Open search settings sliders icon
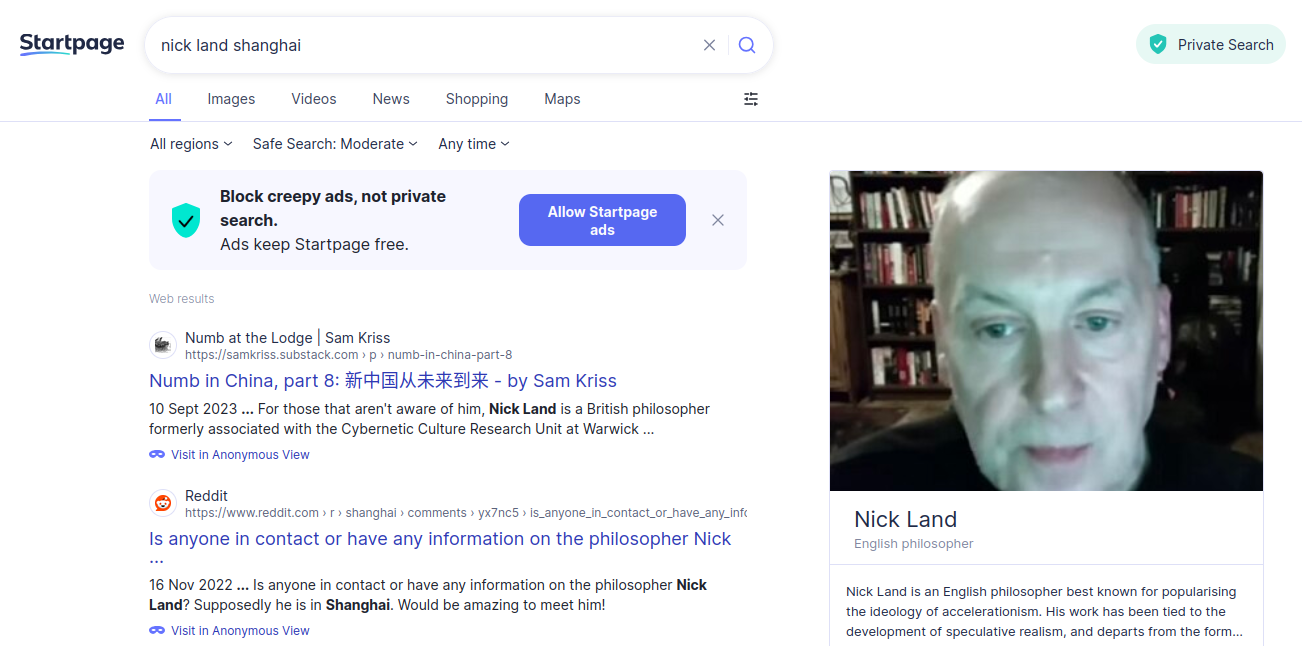The width and height of the screenshot is (1302, 646). [x=751, y=99]
